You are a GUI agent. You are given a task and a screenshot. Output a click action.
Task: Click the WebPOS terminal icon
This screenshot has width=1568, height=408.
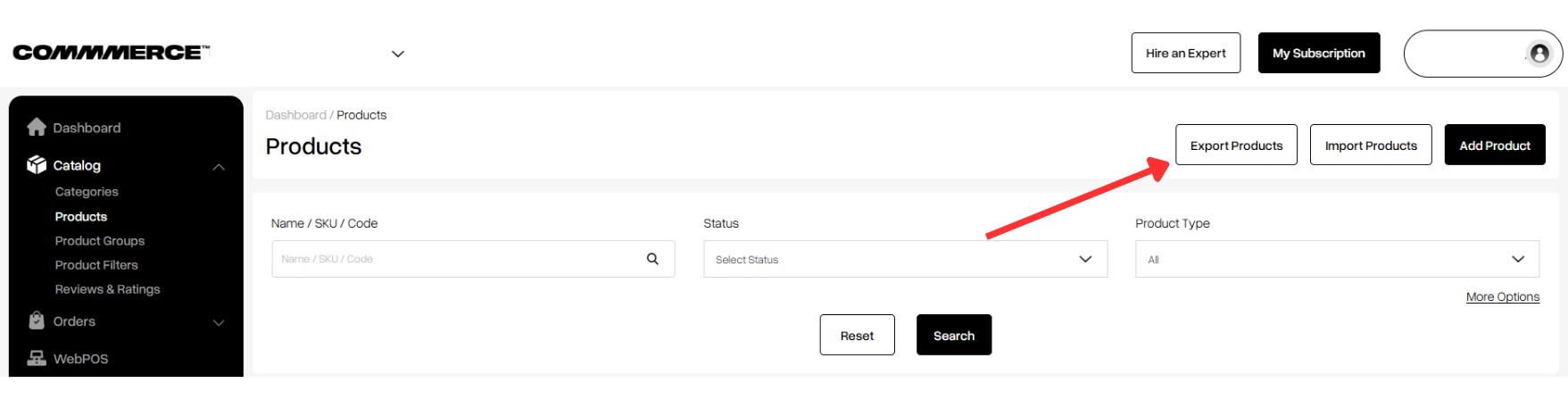pos(37,359)
